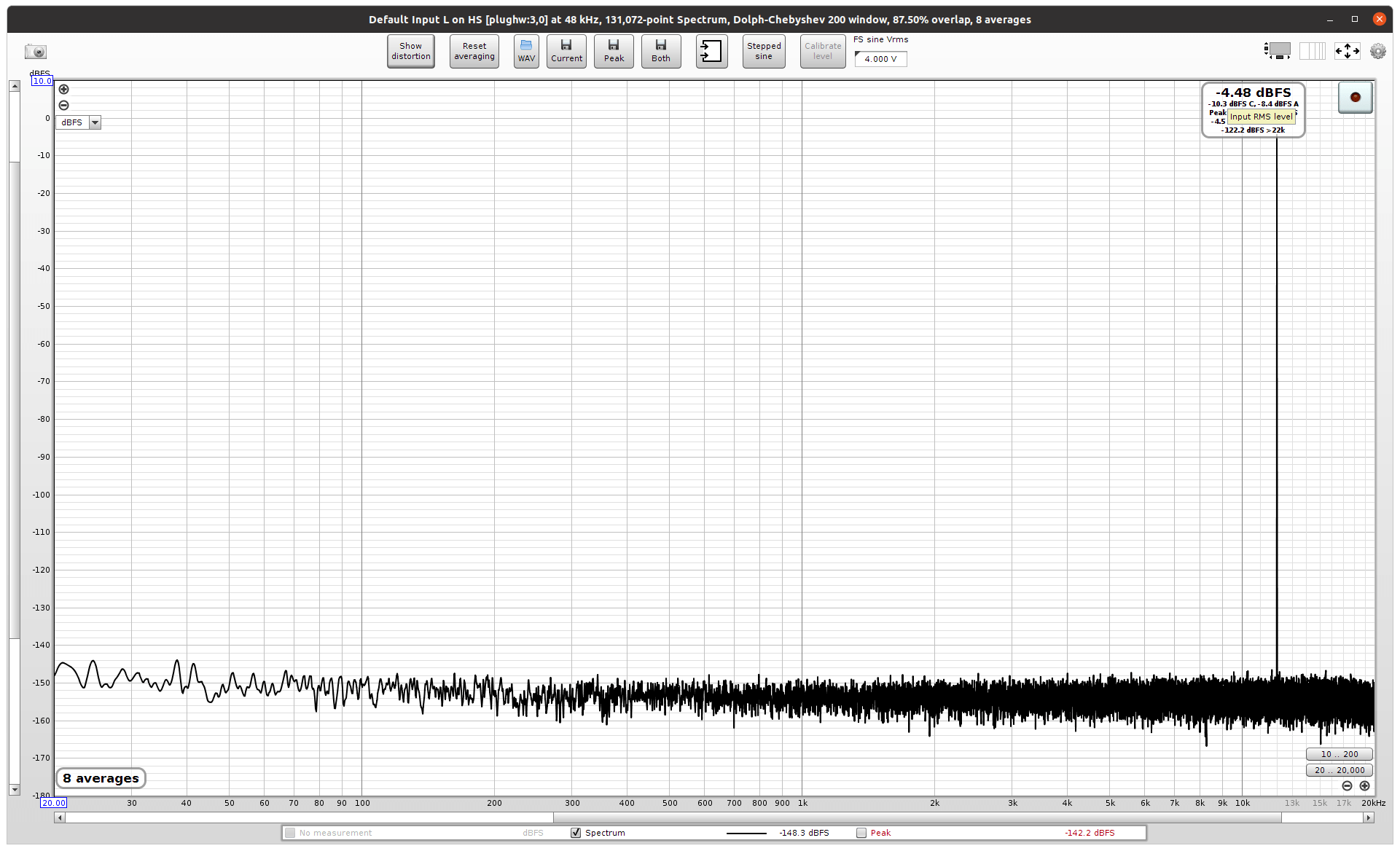Viewport: 1400px width, 851px height.
Task: Click the horizontal scrollbar thumb
Action: pos(917,818)
